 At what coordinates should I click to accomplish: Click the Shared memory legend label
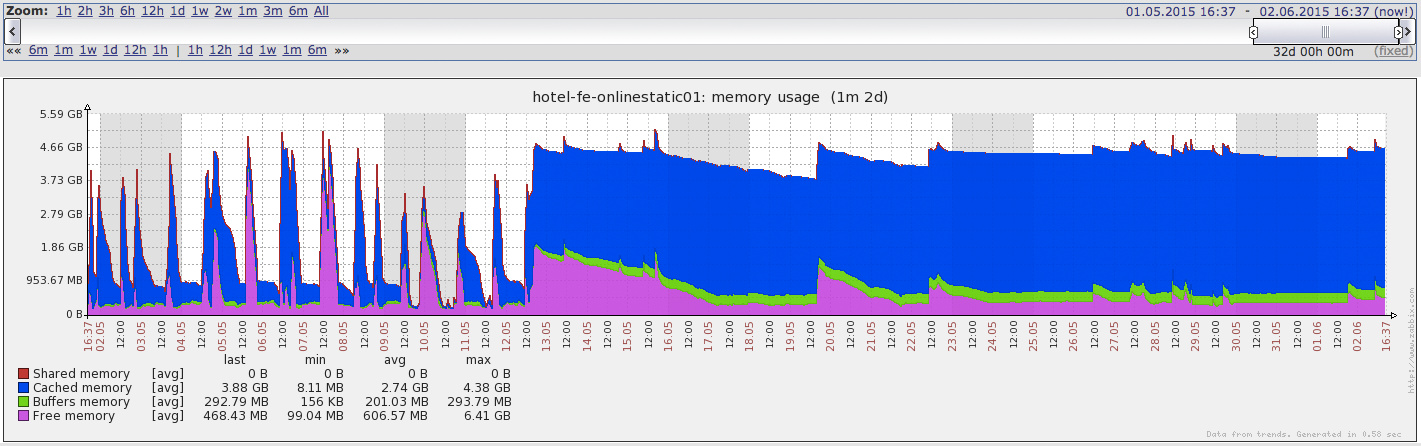click(x=82, y=374)
